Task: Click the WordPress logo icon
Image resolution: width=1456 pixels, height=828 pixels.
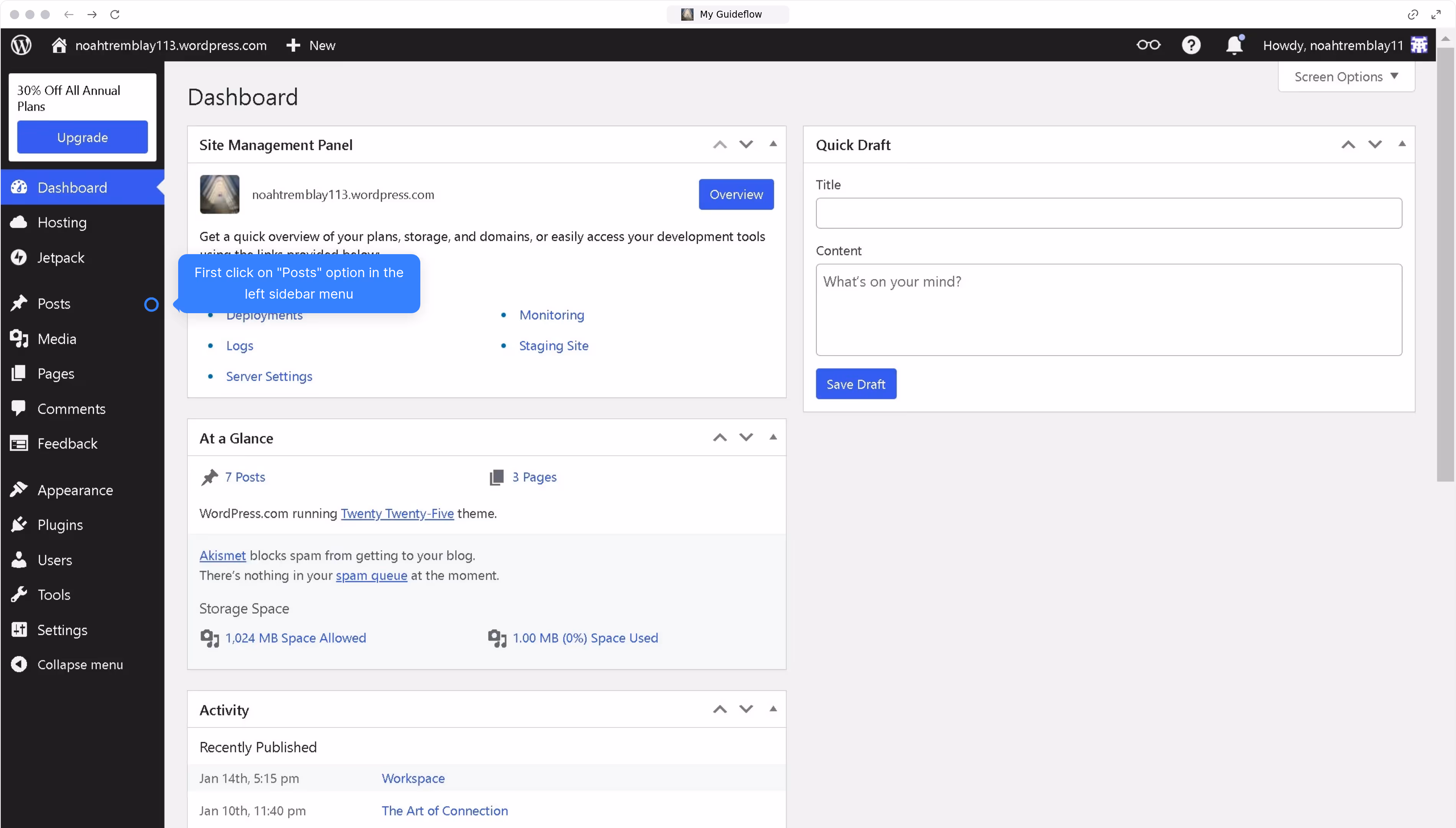Action: 21,45
